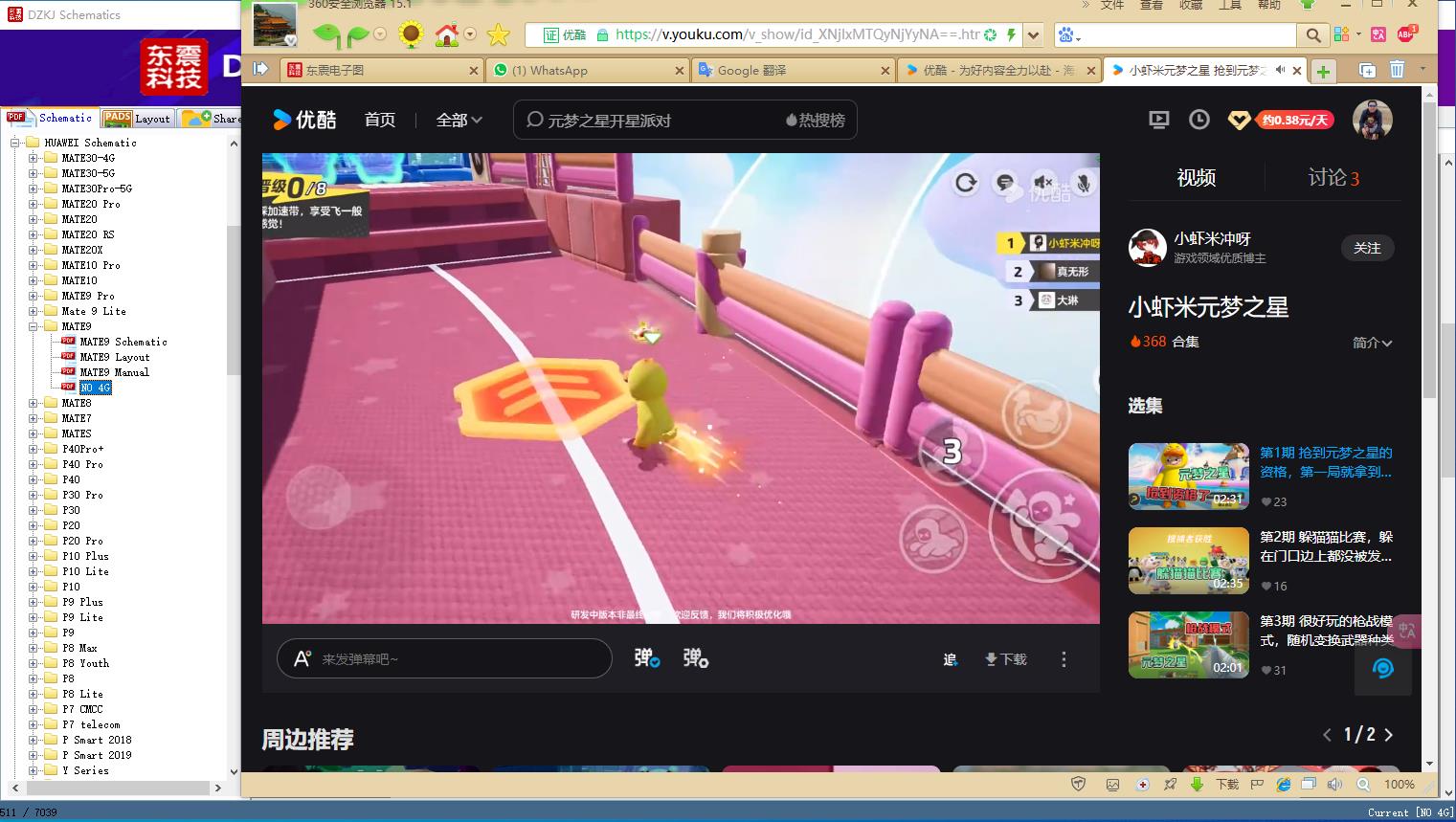Collapse the MATE9 folder
The height and width of the screenshot is (822, 1456).
(34, 326)
